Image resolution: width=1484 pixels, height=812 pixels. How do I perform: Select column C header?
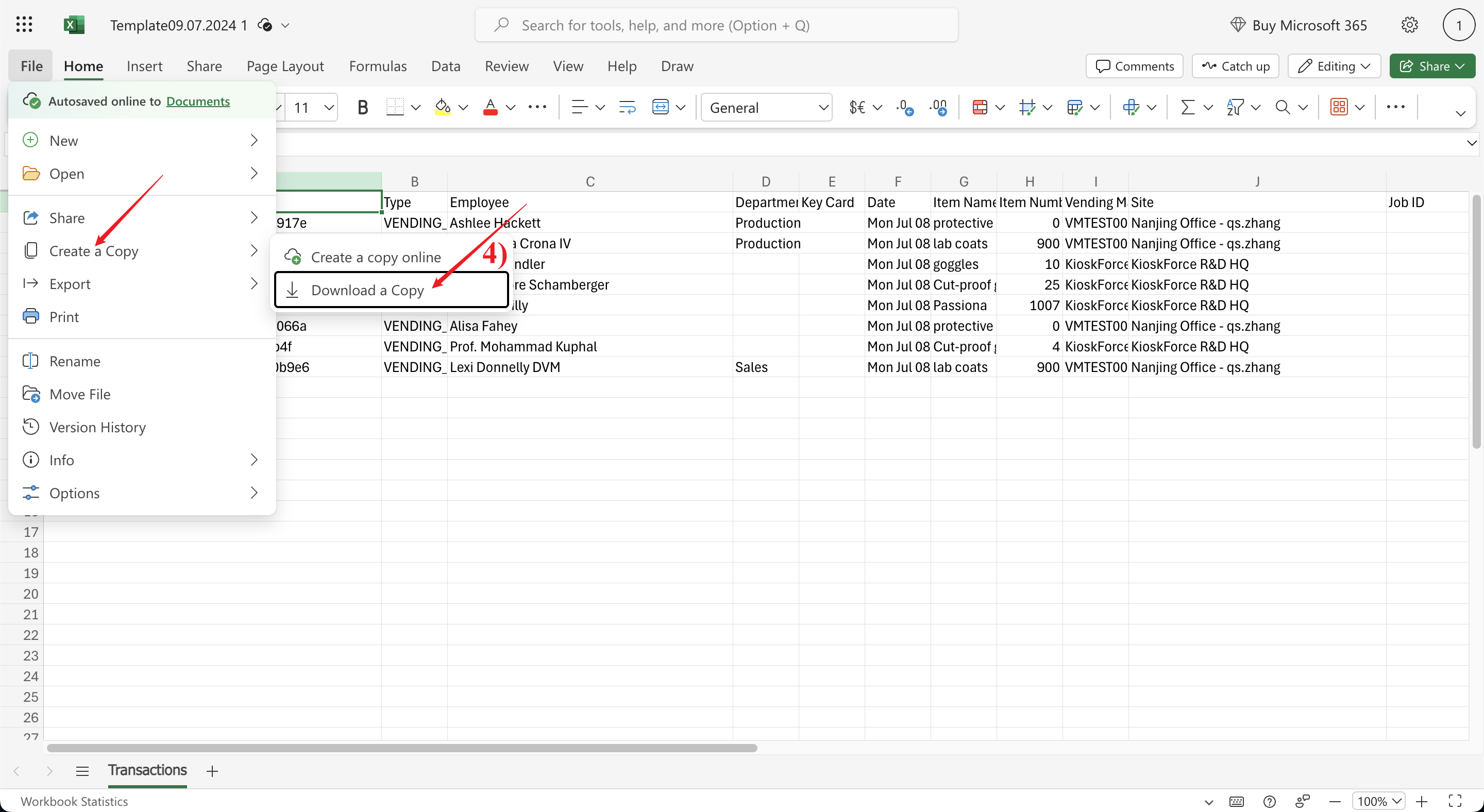point(590,181)
